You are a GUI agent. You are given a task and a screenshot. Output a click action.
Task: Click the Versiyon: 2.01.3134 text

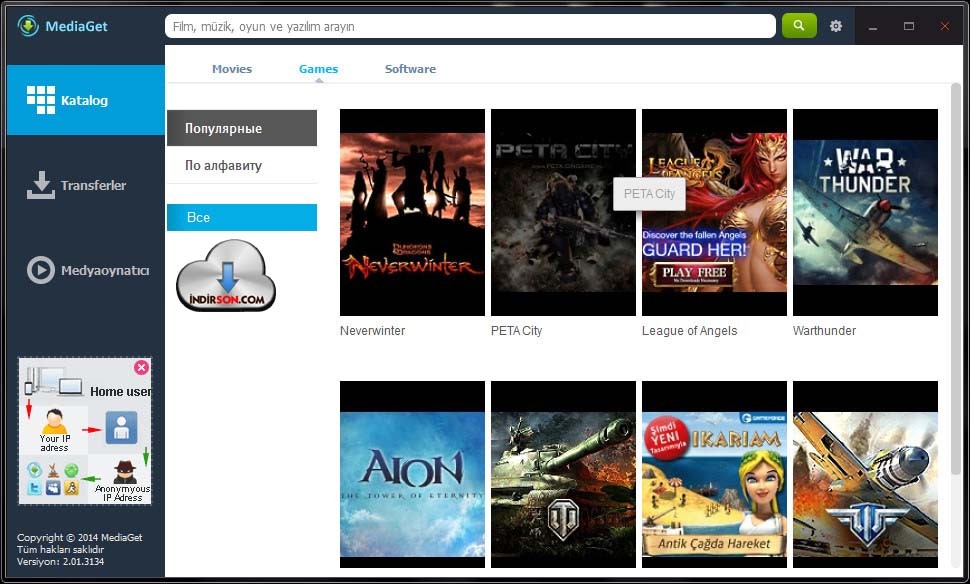[x=61, y=562]
